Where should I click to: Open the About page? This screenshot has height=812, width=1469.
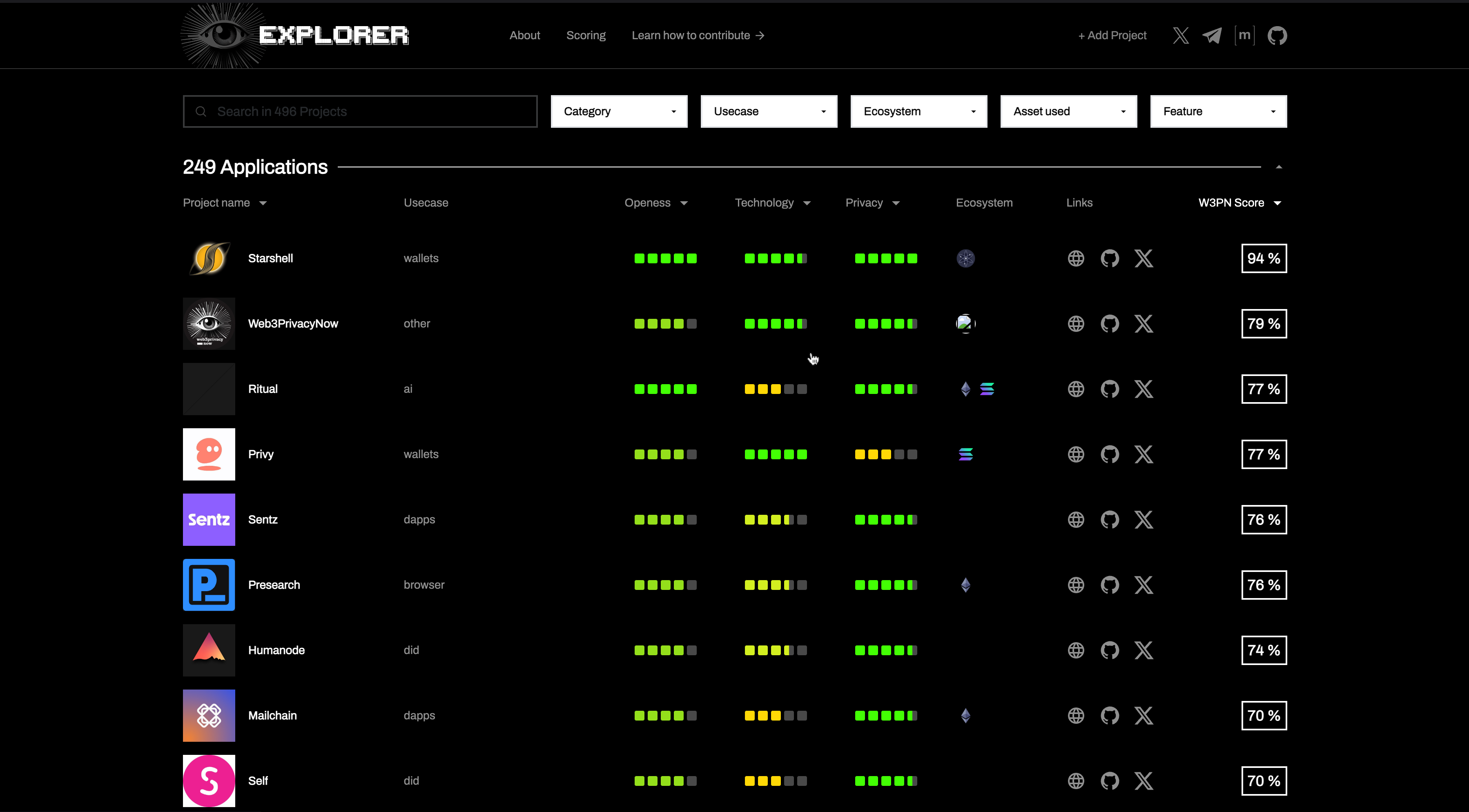pos(525,35)
